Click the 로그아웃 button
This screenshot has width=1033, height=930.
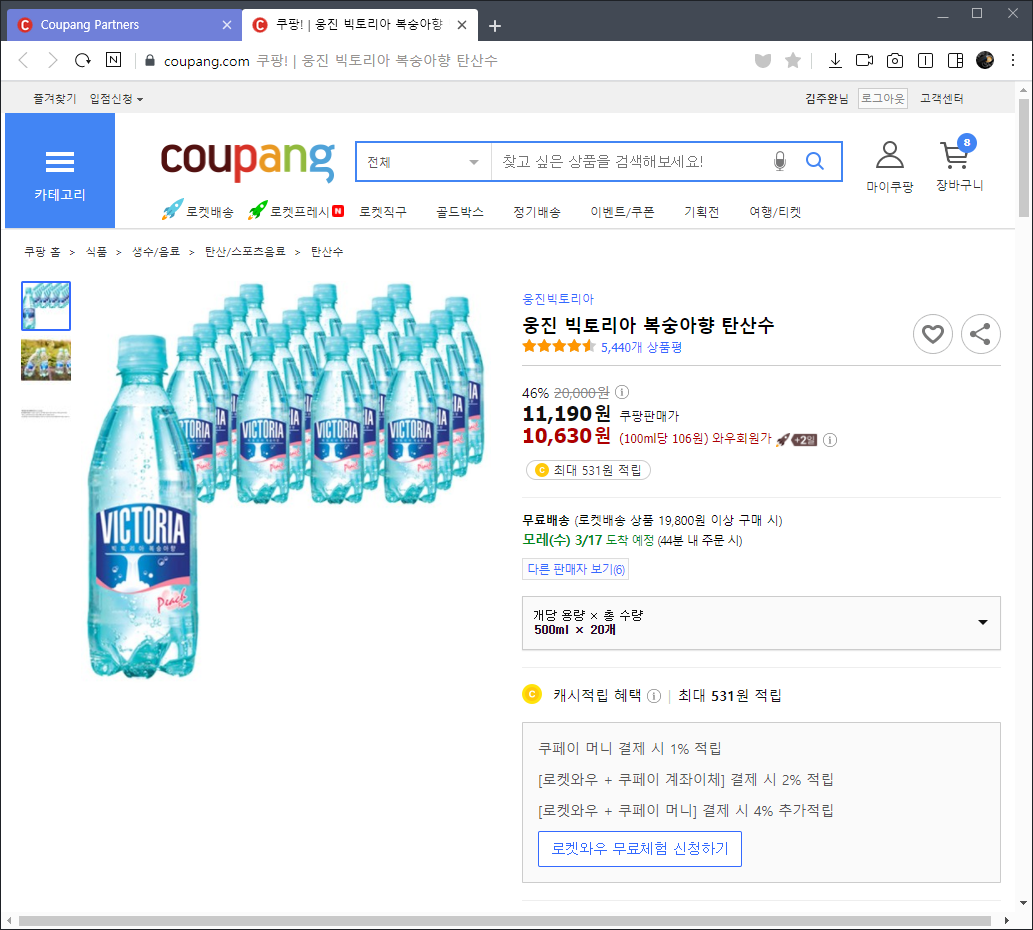tap(883, 99)
